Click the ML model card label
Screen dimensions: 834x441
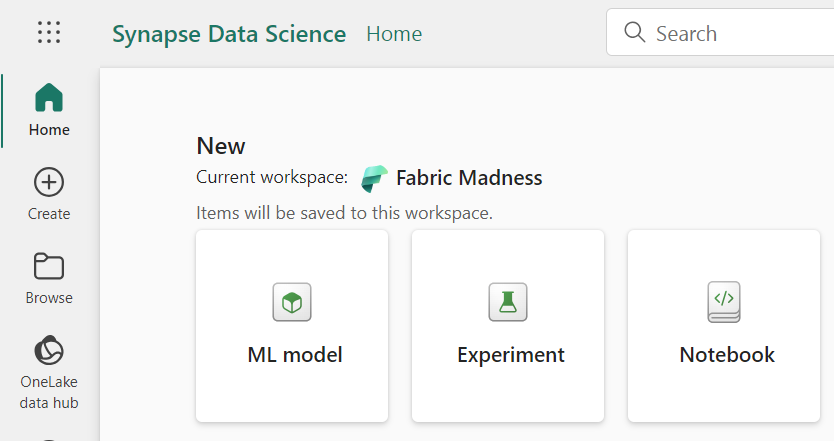pos(295,355)
